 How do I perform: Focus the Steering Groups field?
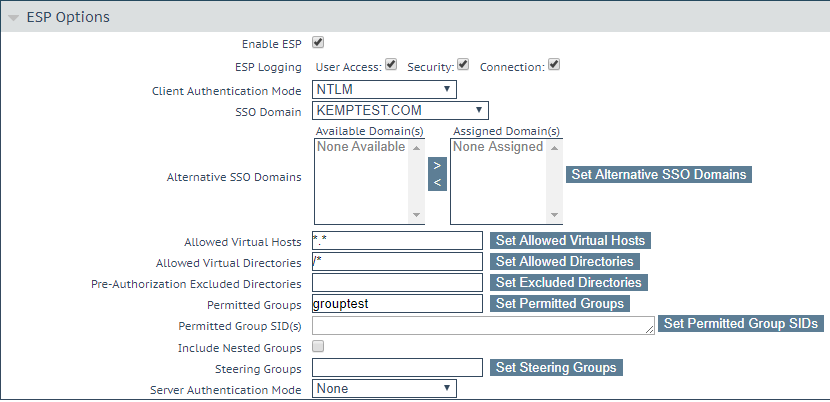(398, 368)
